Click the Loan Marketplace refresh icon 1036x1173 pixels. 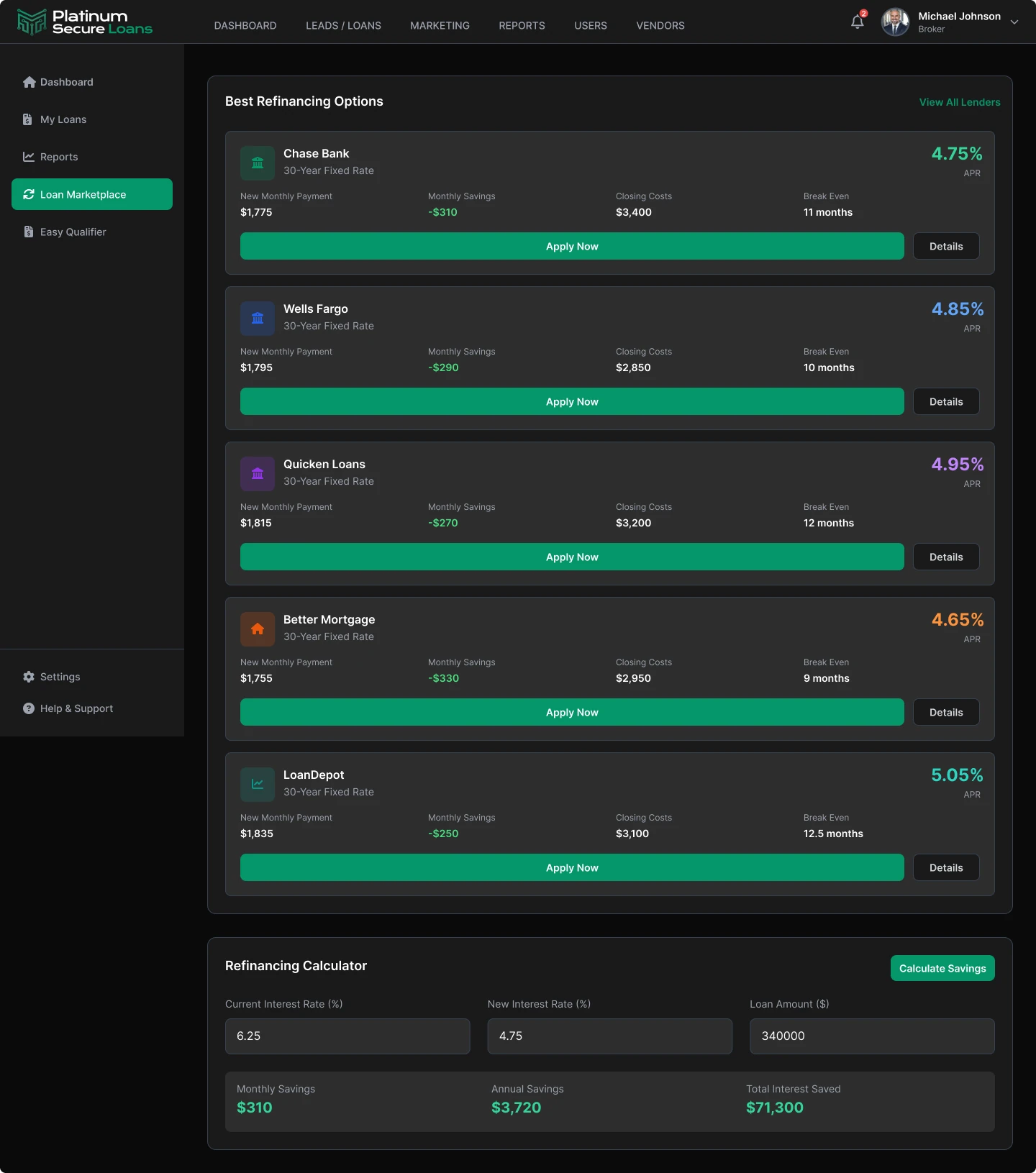(x=29, y=194)
